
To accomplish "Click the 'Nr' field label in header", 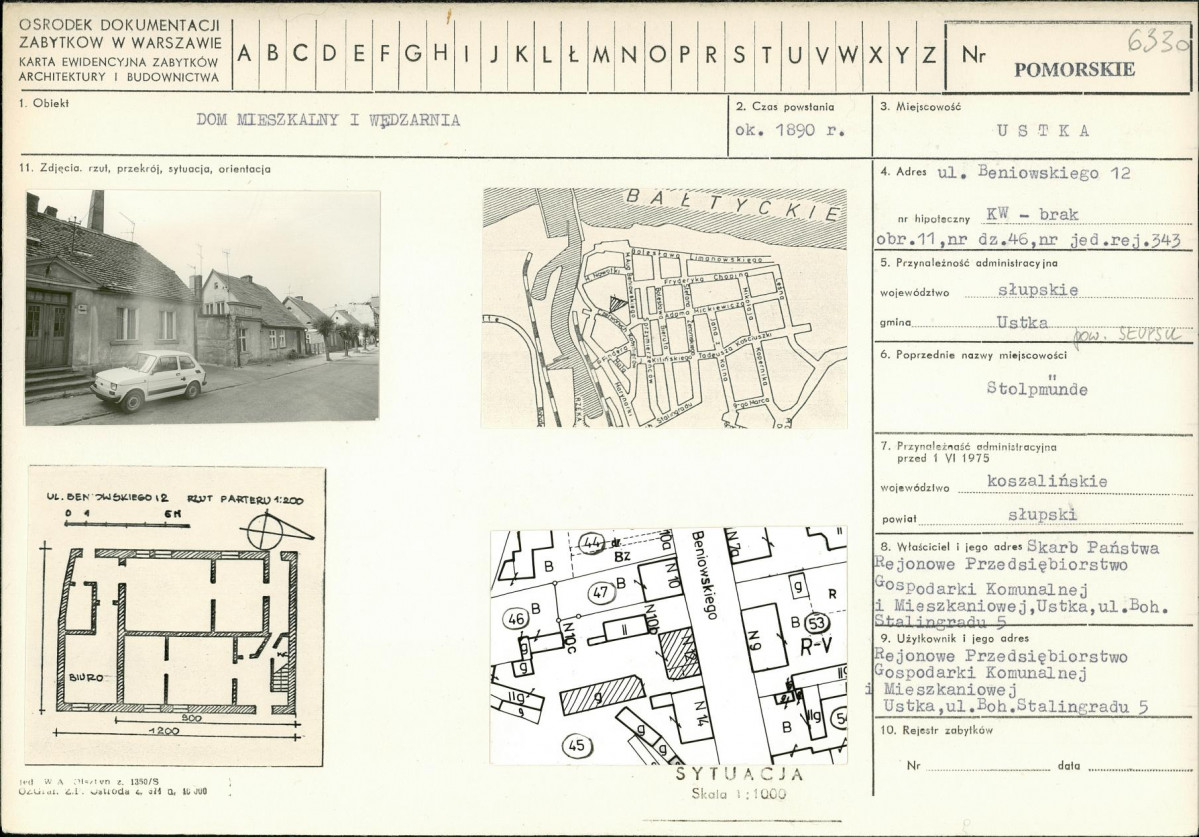I will 973,55.
